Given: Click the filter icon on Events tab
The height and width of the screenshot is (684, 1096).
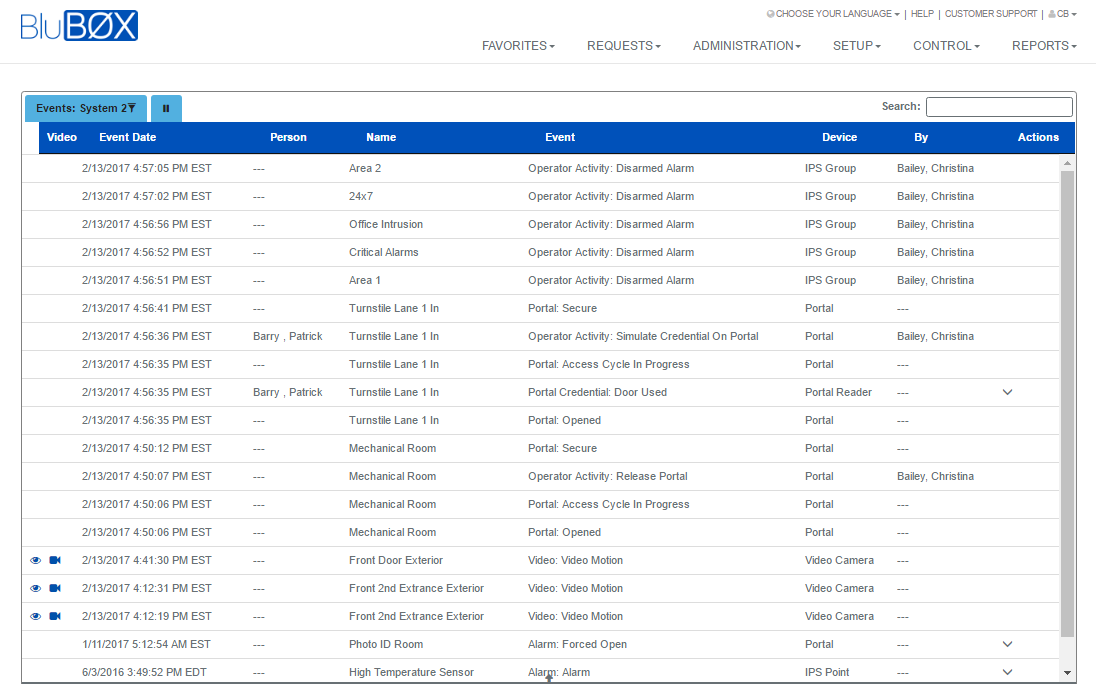Looking at the screenshot, I should tap(132, 108).
